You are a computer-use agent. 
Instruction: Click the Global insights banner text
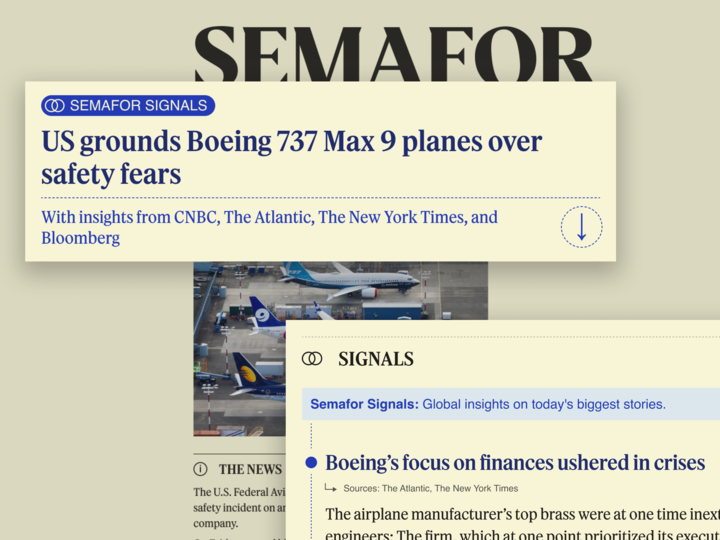(x=544, y=405)
